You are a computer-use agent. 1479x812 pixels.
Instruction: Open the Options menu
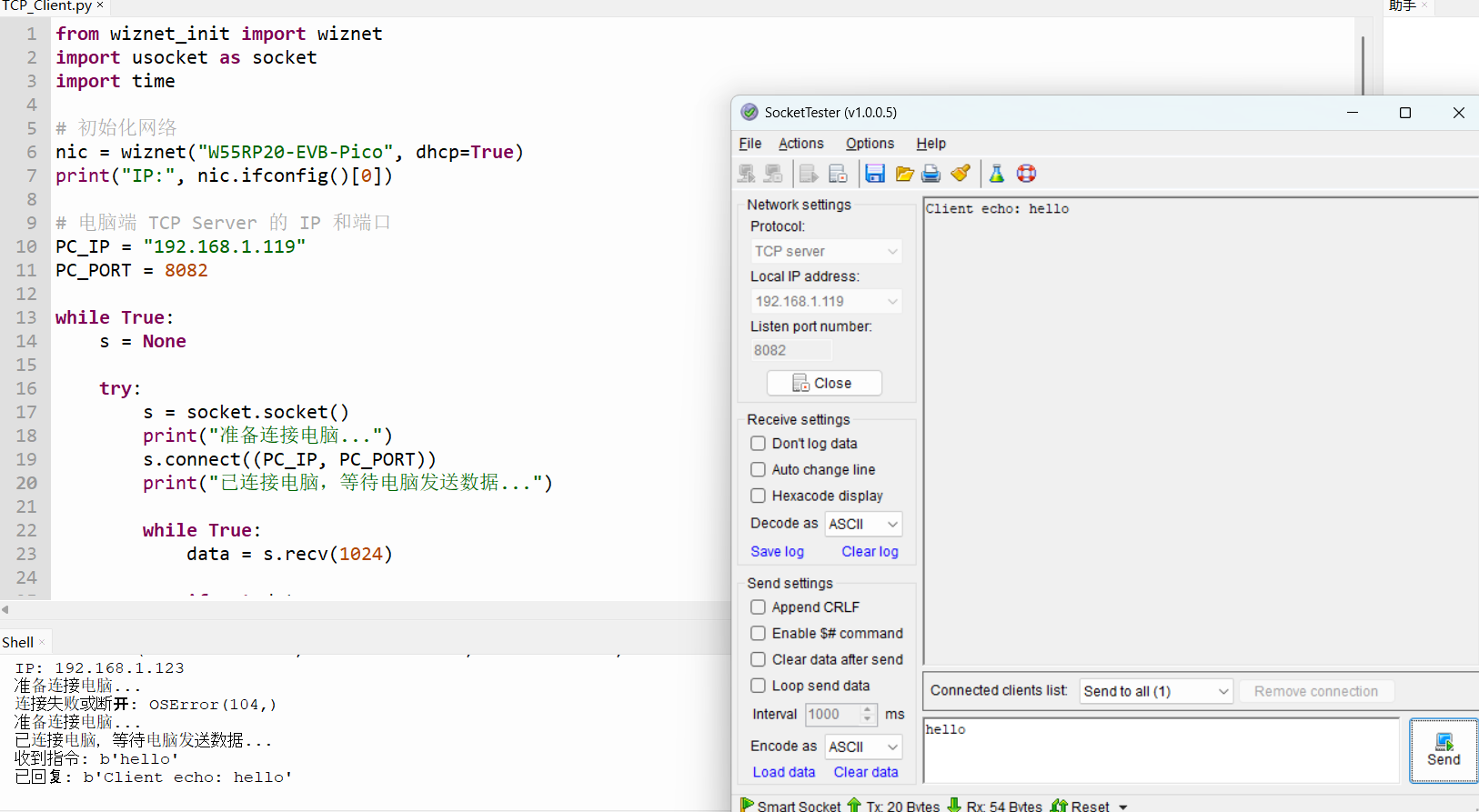tap(870, 144)
